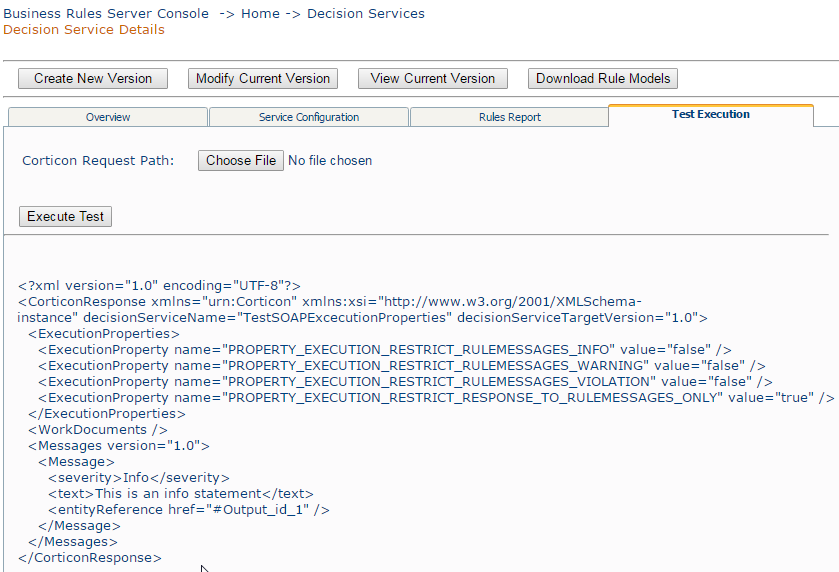Click the Corticon Request Path label

pos(98,161)
